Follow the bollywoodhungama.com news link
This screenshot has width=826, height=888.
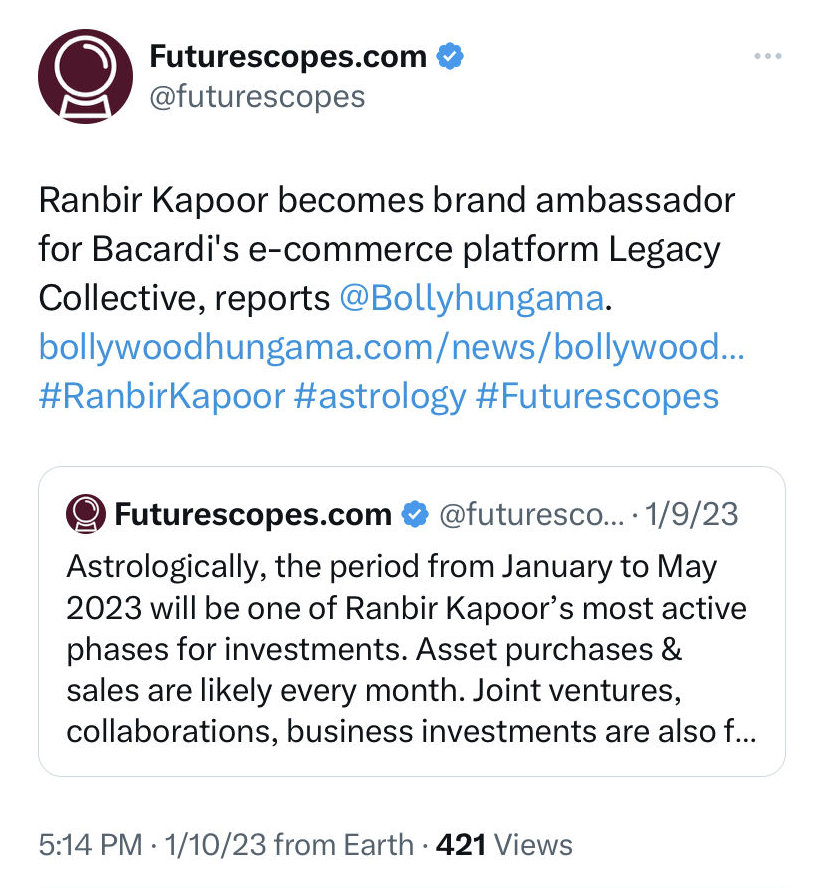click(391, 347)
